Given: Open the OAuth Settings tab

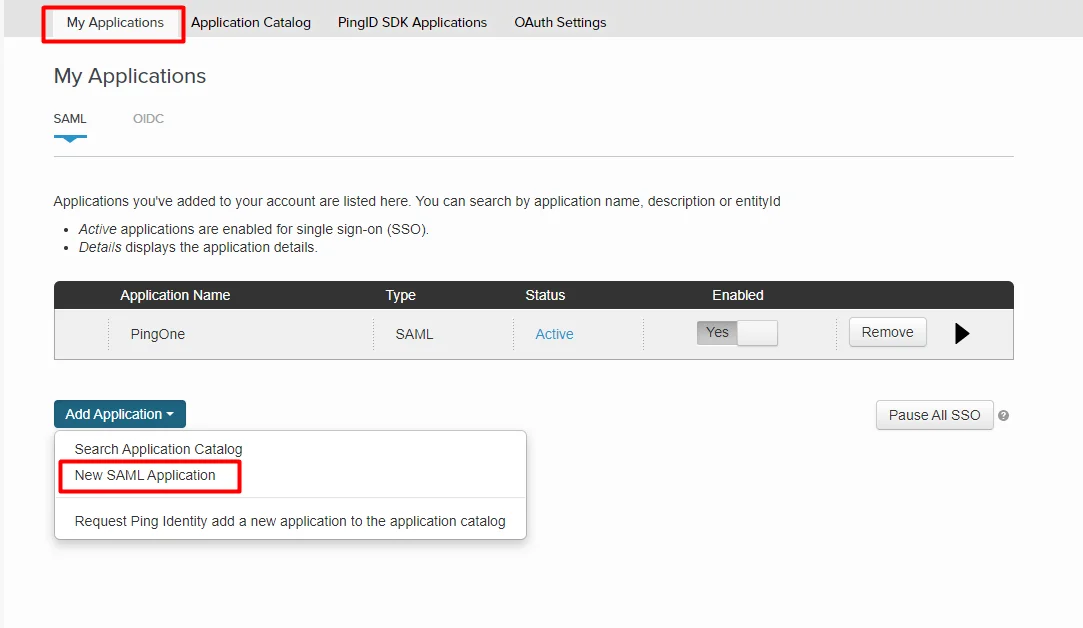Looking at the screenshot, I should [x=560, y=21].
